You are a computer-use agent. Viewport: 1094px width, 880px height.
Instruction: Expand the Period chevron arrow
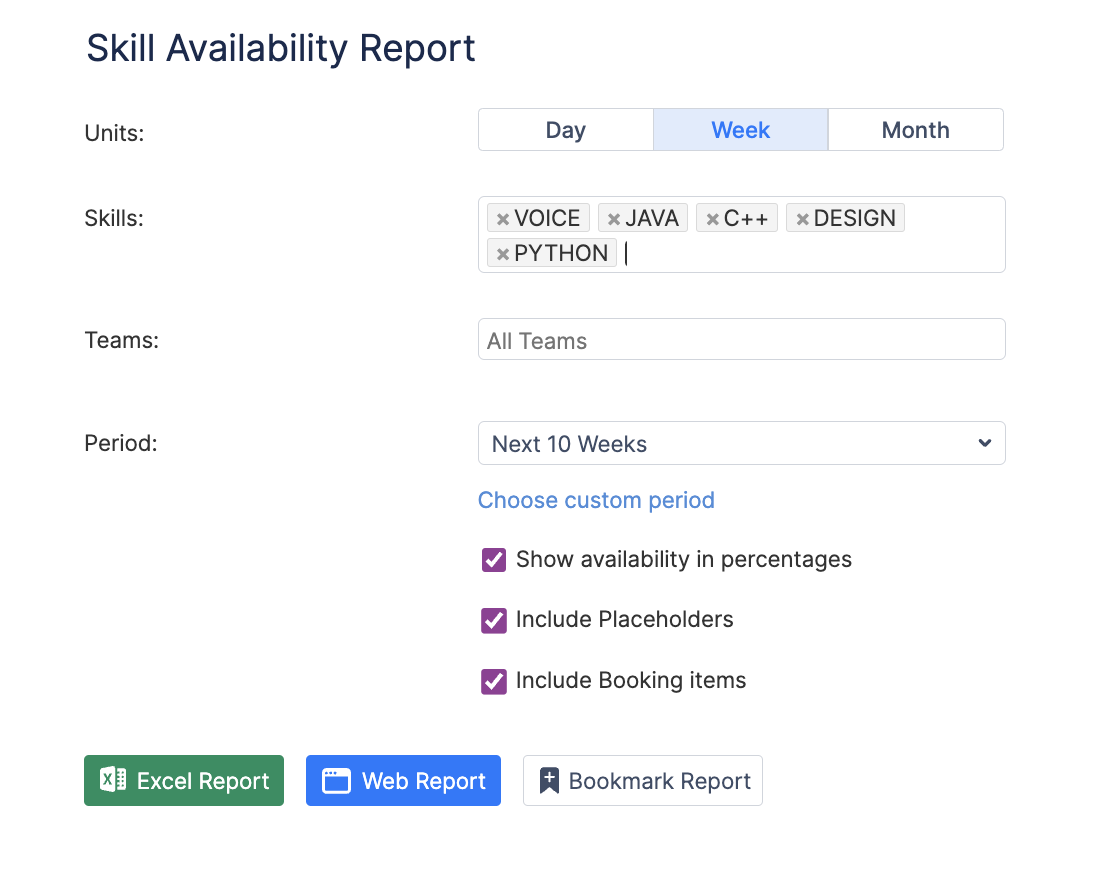click(x=985, y=444)
